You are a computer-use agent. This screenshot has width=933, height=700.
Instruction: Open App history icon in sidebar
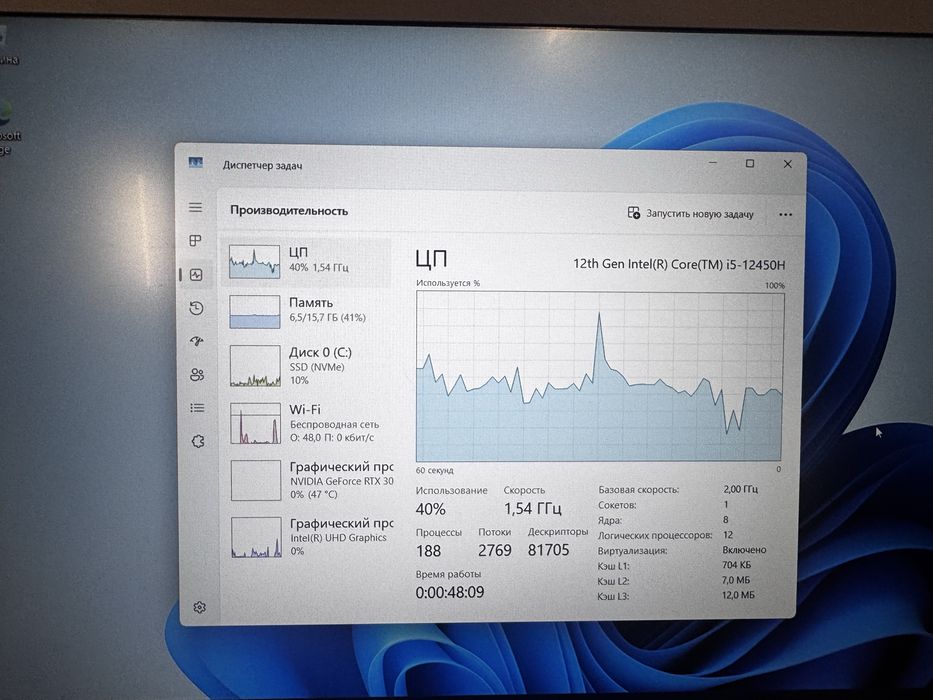pyautogui.click(x=196, y=308)
